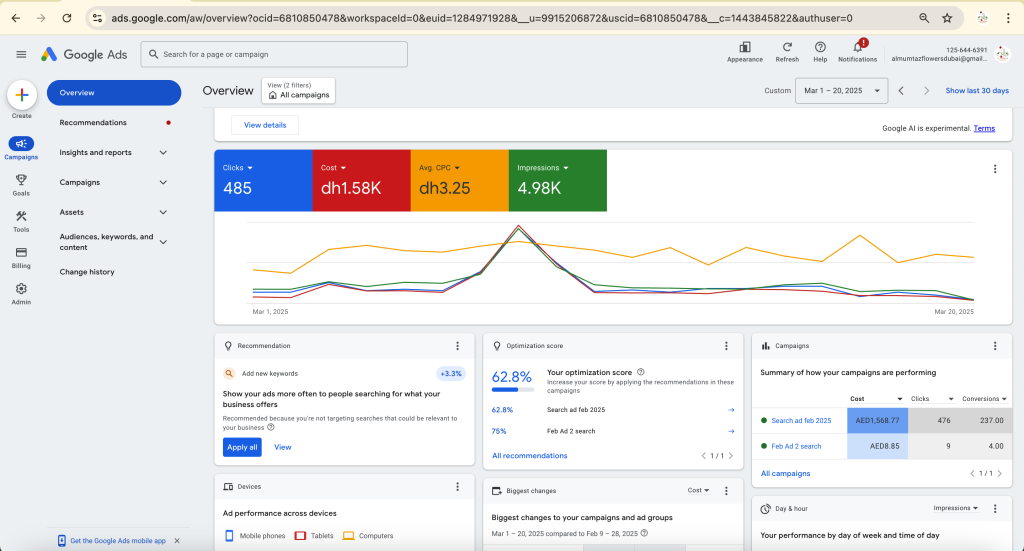Click the Google Ads logo
Viewport: 1024px width, 551px height.
point(84,54)
